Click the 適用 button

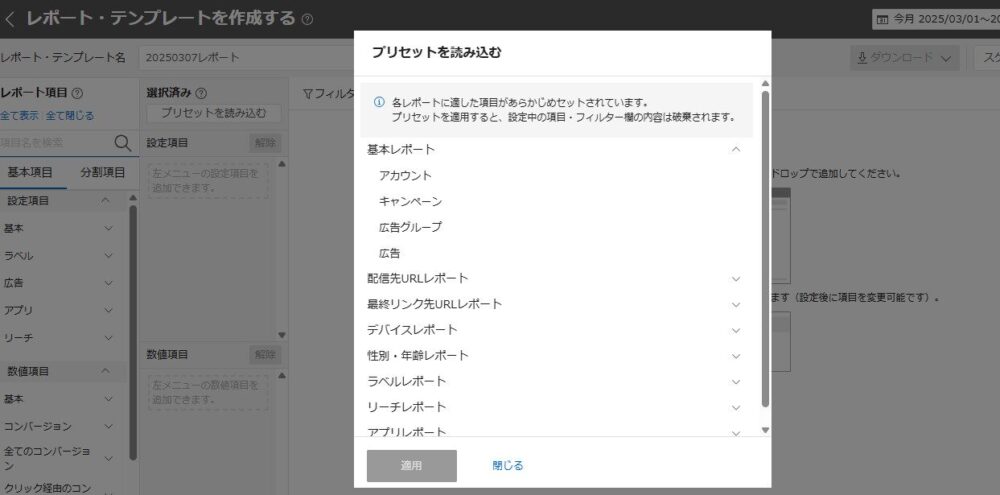411,466
